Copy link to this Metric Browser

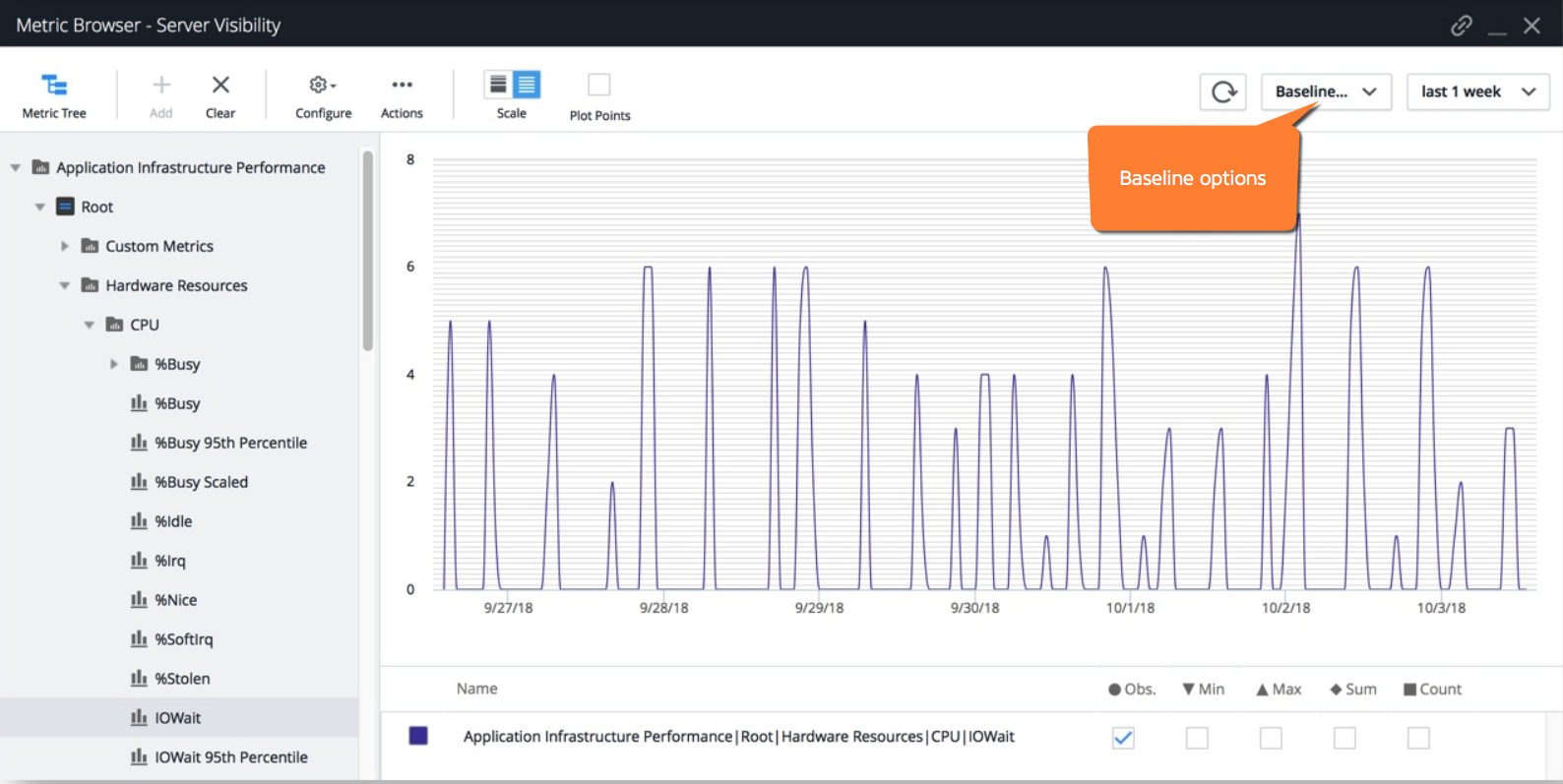[1462, 26]
